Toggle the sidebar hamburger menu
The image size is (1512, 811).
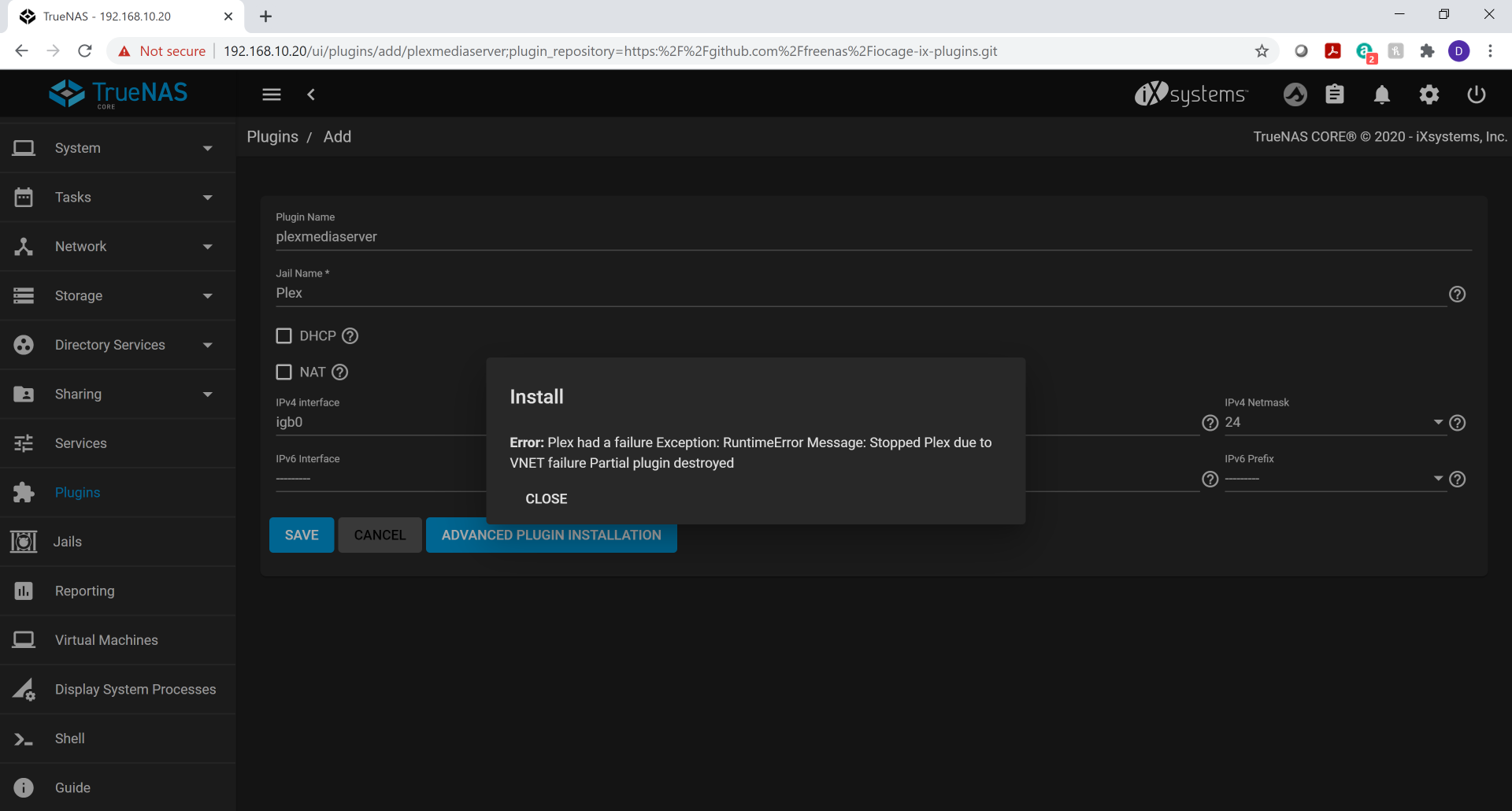click(272, 94)
